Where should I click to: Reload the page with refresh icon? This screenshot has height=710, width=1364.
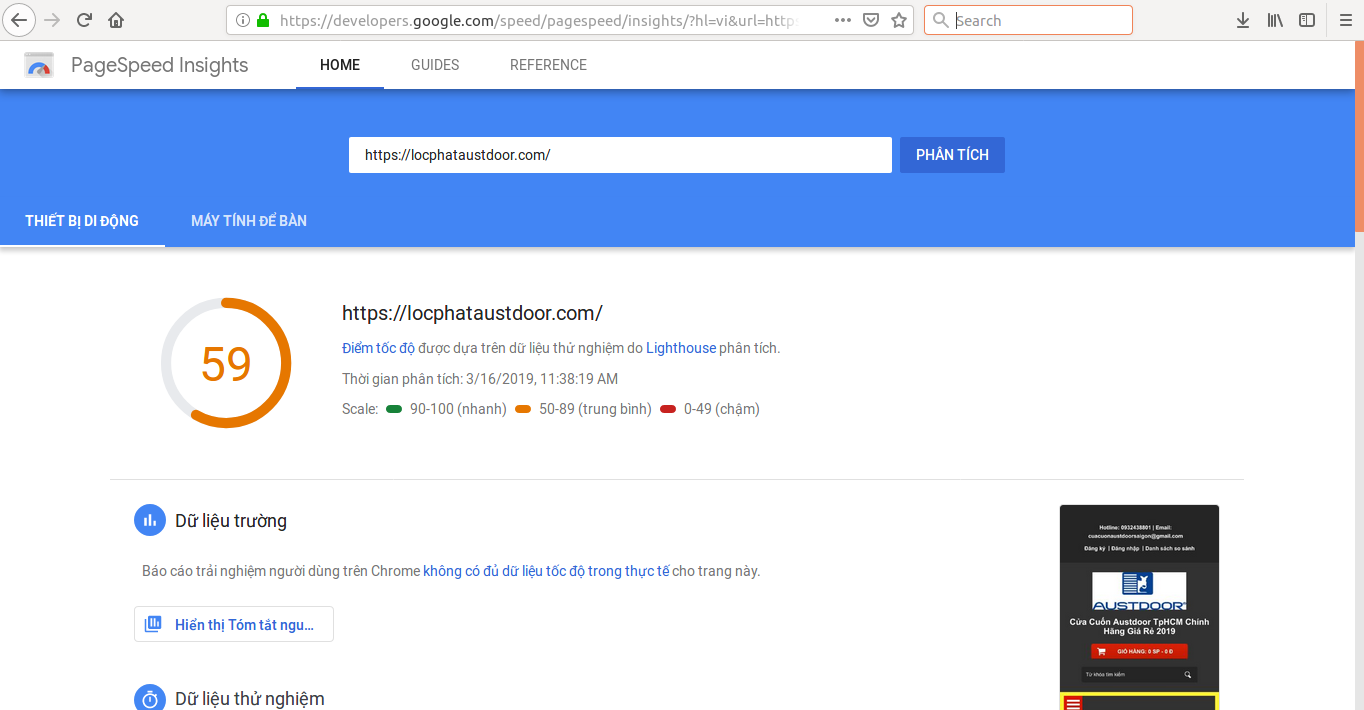pyautogui.click(x=85, y=20)
